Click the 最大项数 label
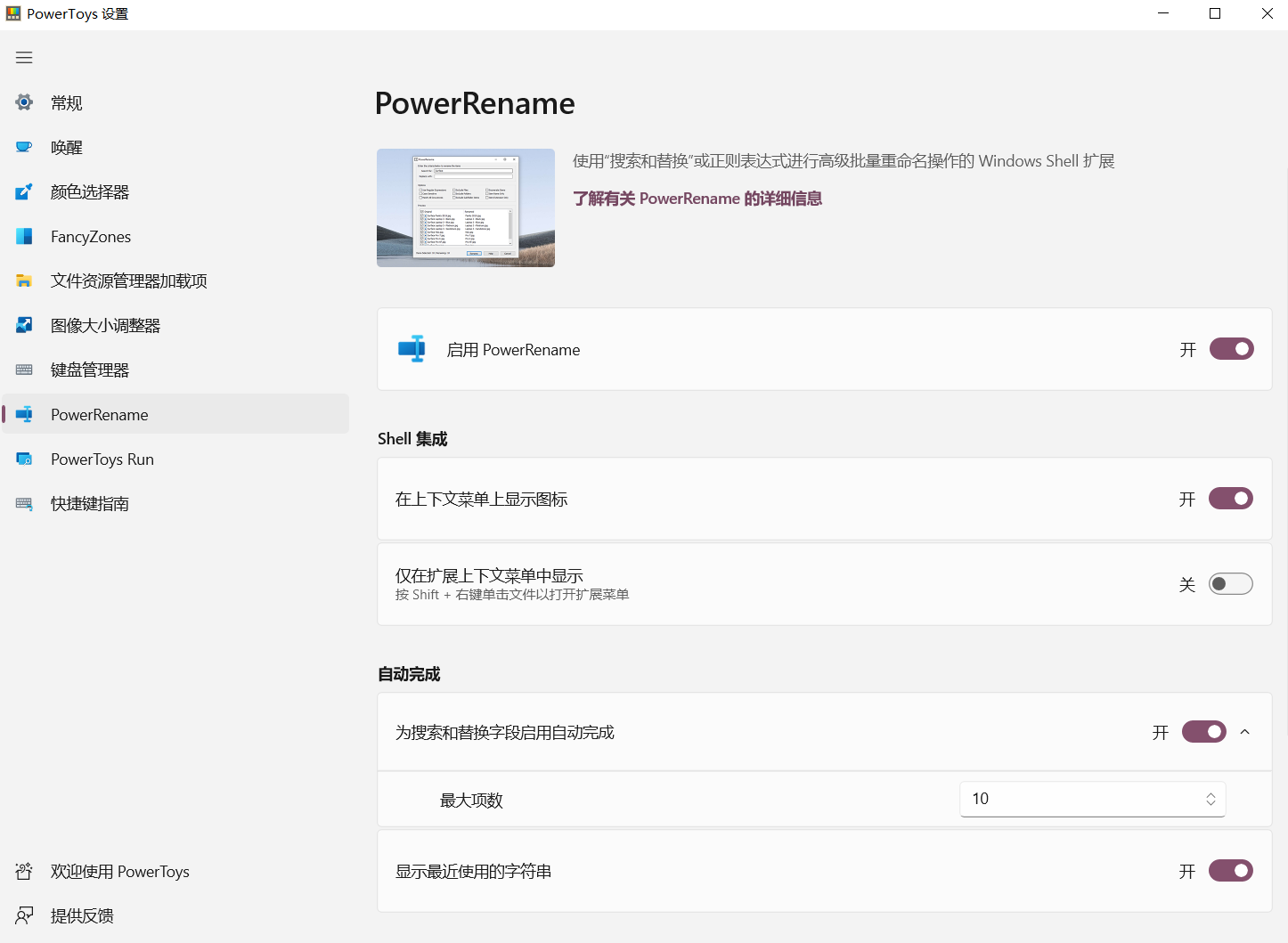This screenshot has width=1288, height=943. 471,801
